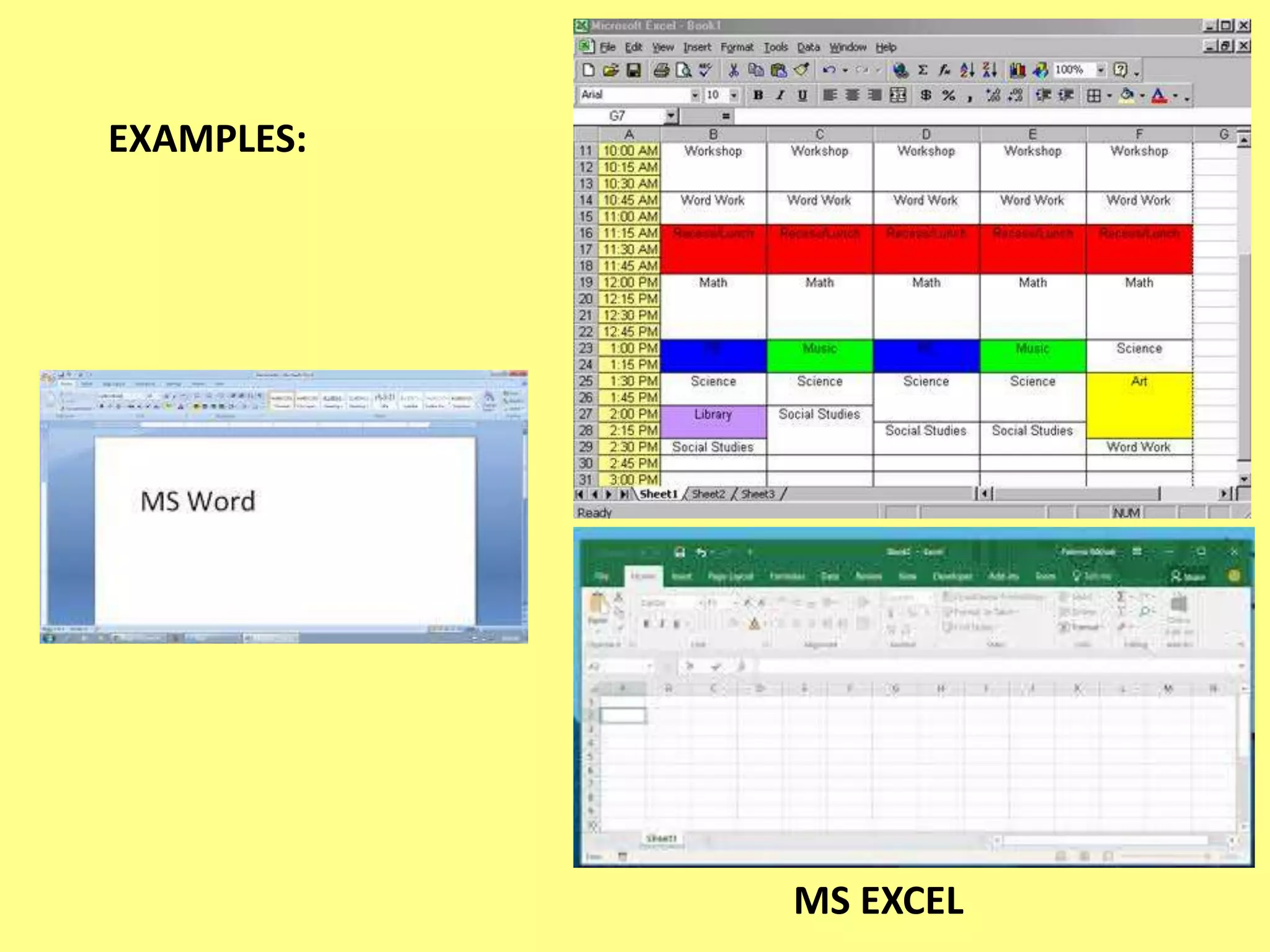This screenshot has height=952, width=1270.
Task: Switch to Sheet2 tab in classic Excel
Action: click(708, 494)
